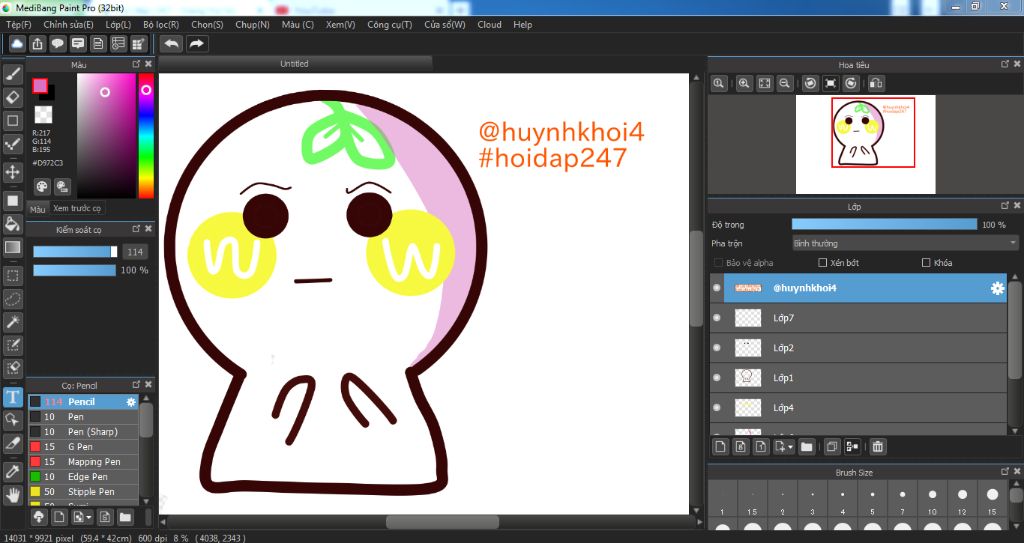Open the Cloud icon in top toolbar
Screen dimensions: 1024x543
[17, 44]
